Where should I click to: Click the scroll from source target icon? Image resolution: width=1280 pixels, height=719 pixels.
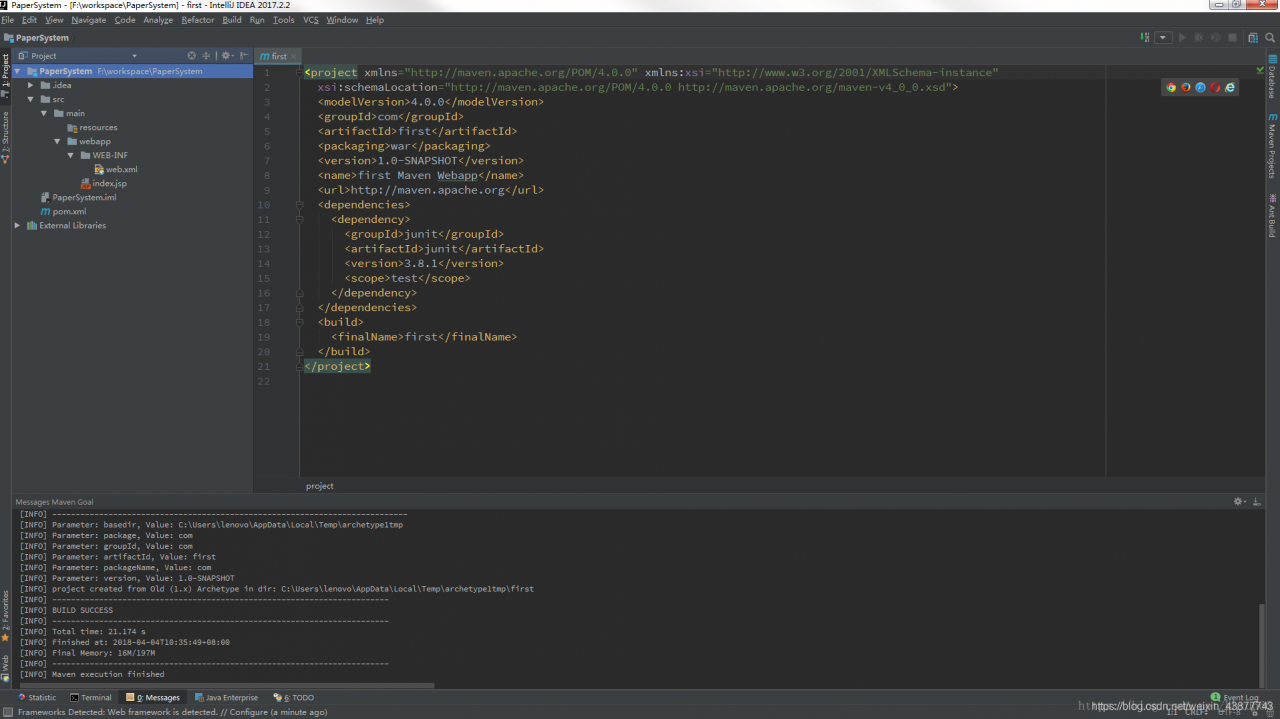(x=192, y=56)
